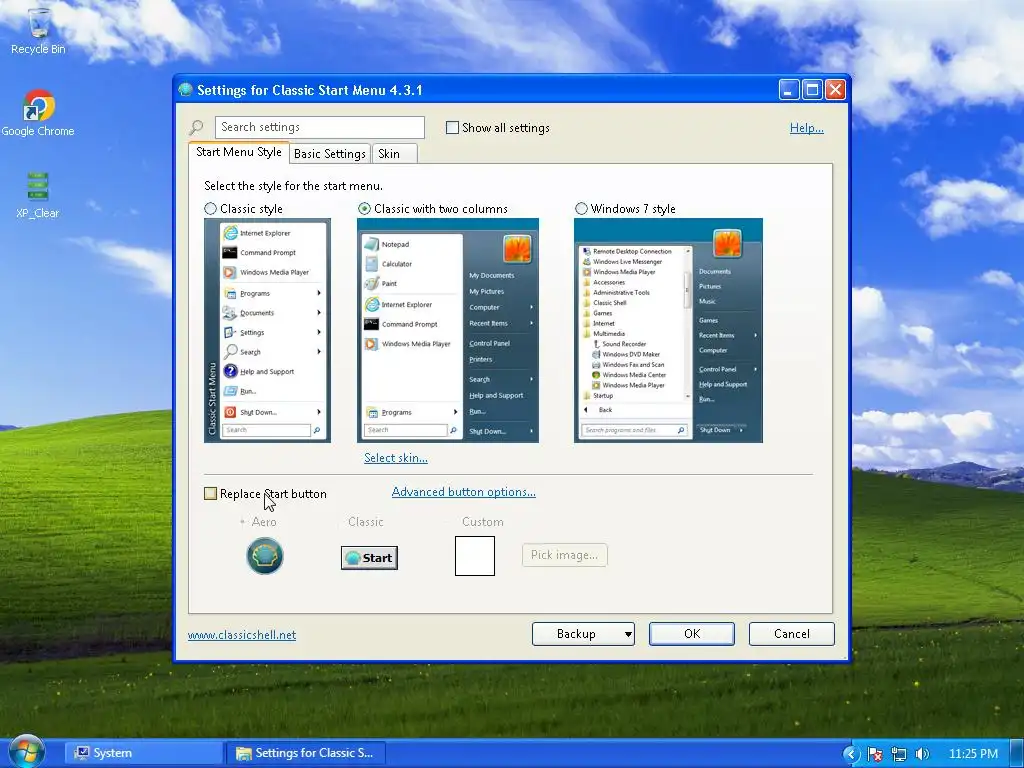Click the show desktop strip at taskbar end
Image resolution: width=1024 pixels, height=768 pixels.
[1017, 753]
